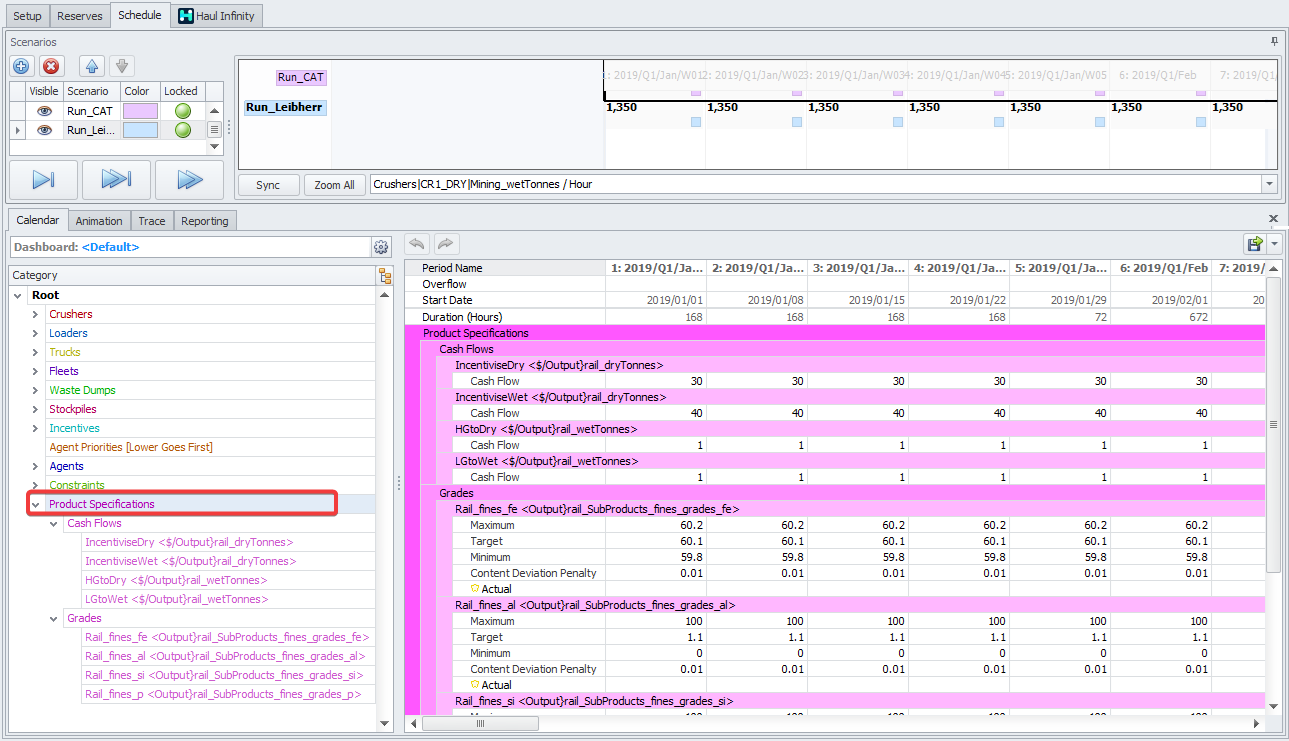1289x741 pixels.
Task: Click the Zoom All button
Action: point(334,185)
